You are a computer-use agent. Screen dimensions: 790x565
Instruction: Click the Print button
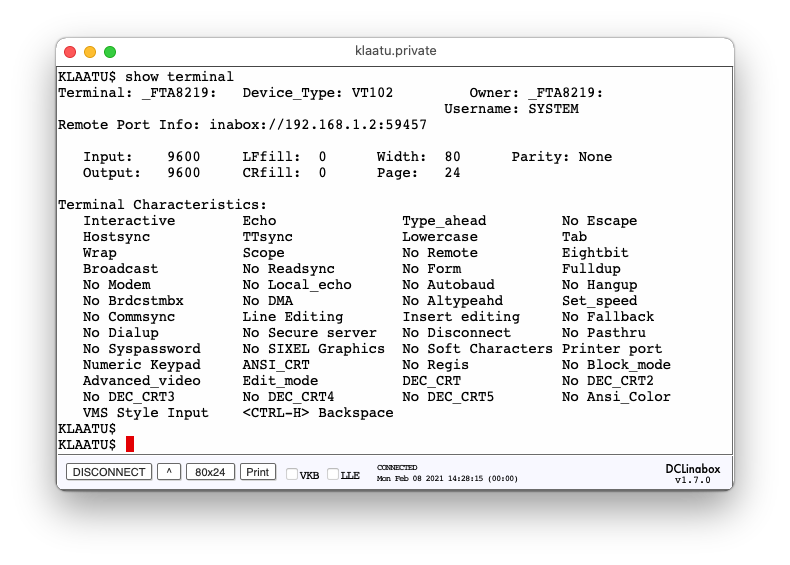pyautogui.click(x=257, y=472)
